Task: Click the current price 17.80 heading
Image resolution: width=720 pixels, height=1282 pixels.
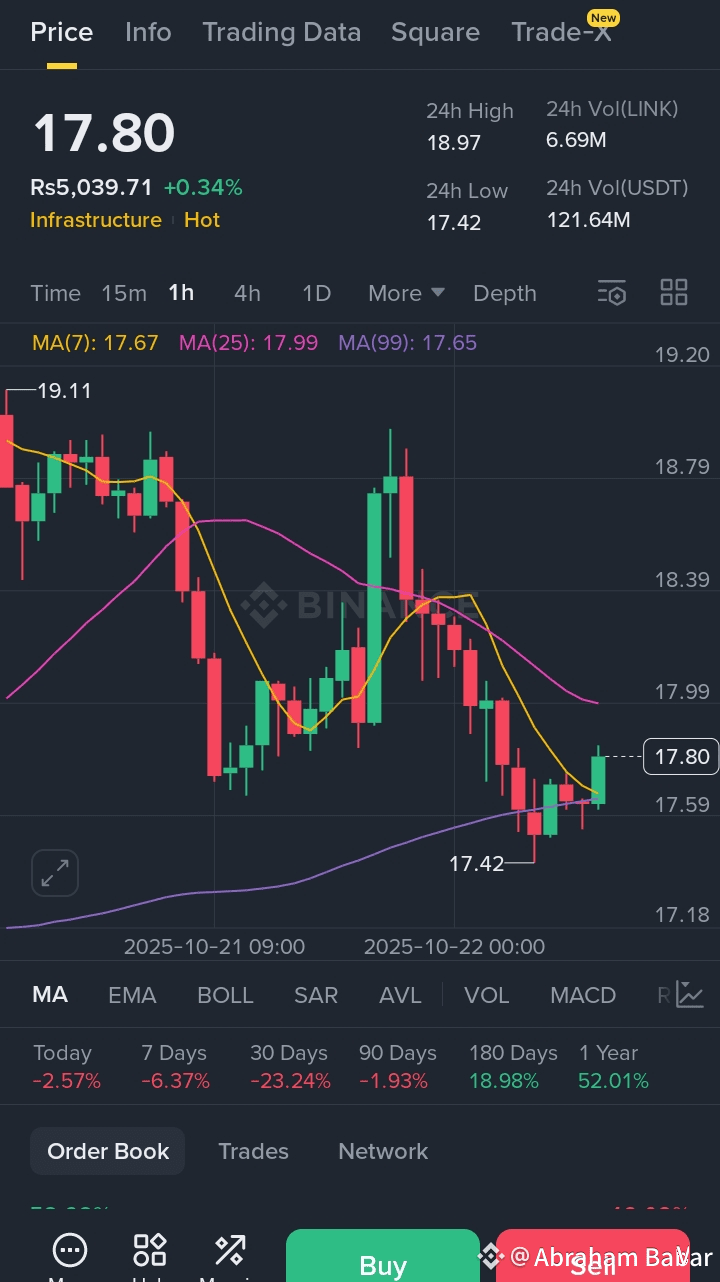Action: click(x=104, y=133)
